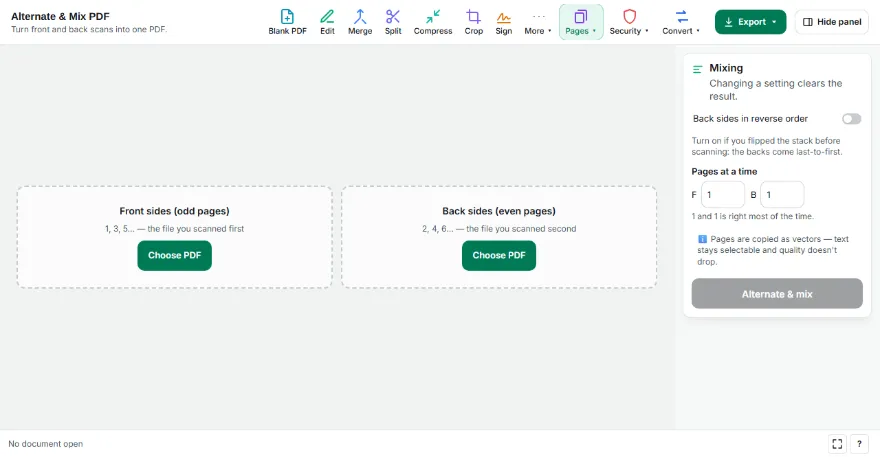Focus the F pages-at-a-time field
880x457 pixels.
[x=723, y=195]
